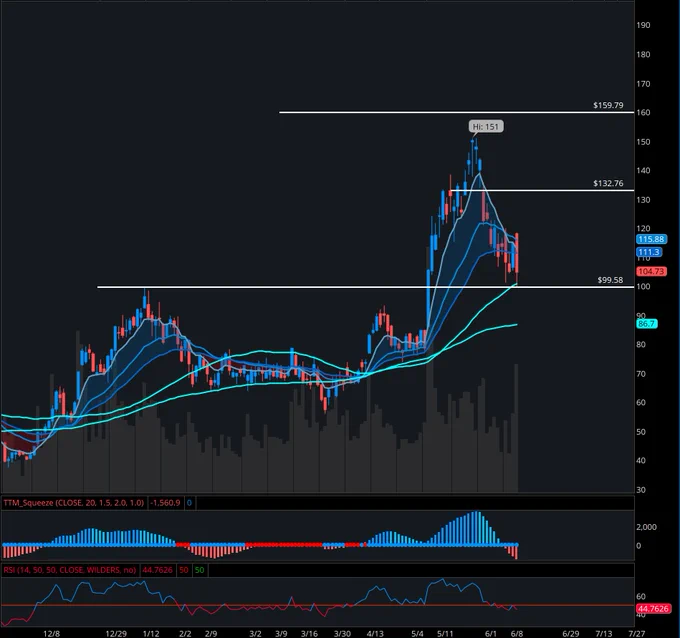Click 190 on the price axis
This screenshot has width=680, height=638.
(x=643, y=25)
